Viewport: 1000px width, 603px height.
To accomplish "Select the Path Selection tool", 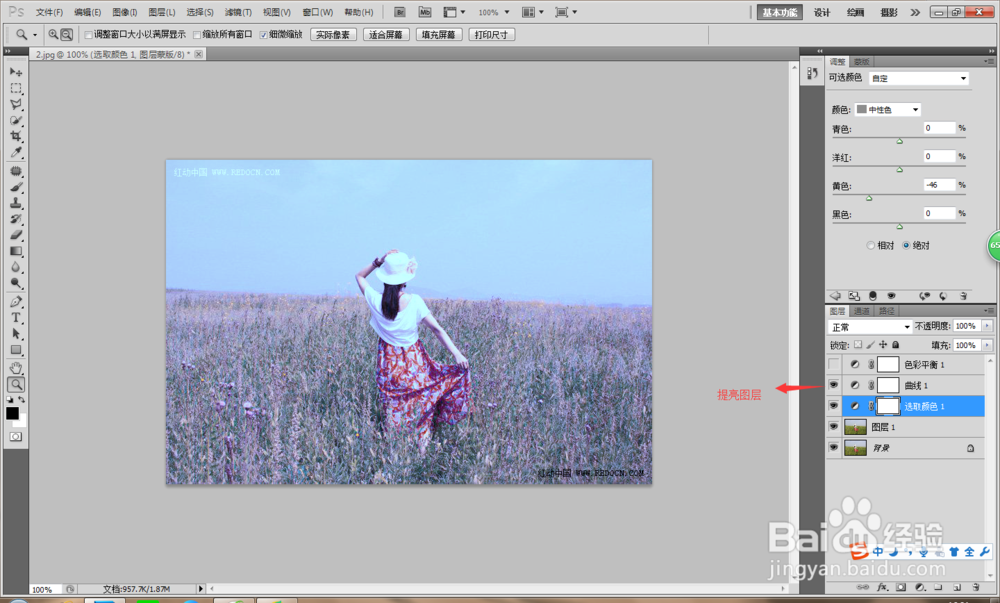I will [16, 334].
